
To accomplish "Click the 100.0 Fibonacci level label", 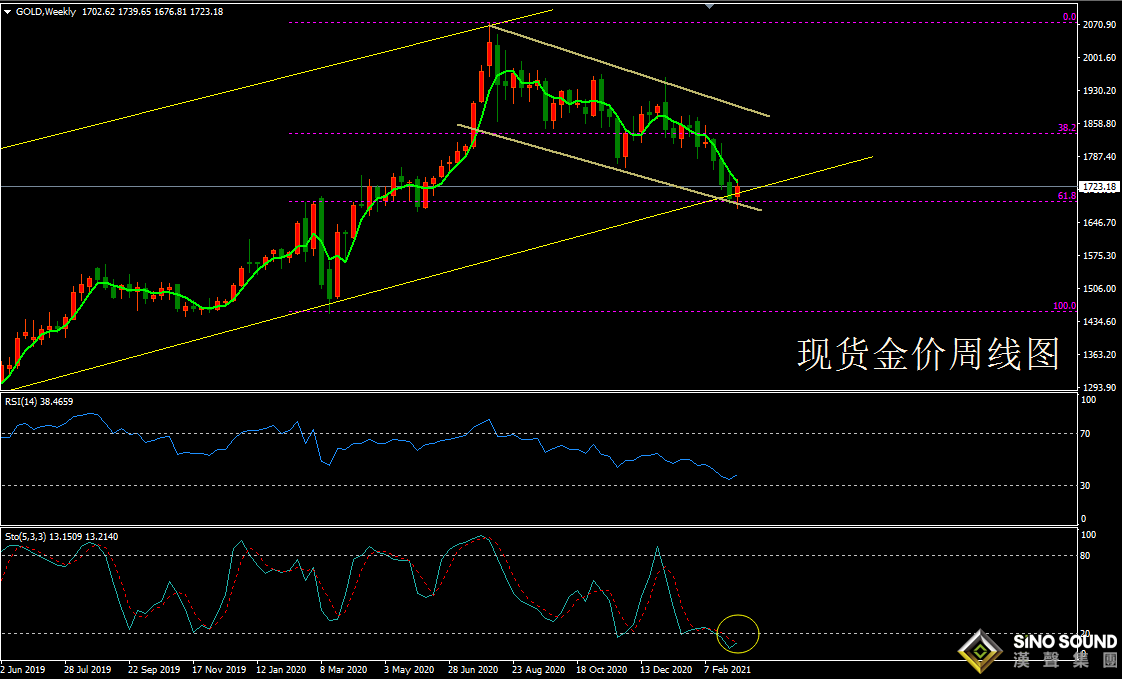I will (x=1064, y=306).
